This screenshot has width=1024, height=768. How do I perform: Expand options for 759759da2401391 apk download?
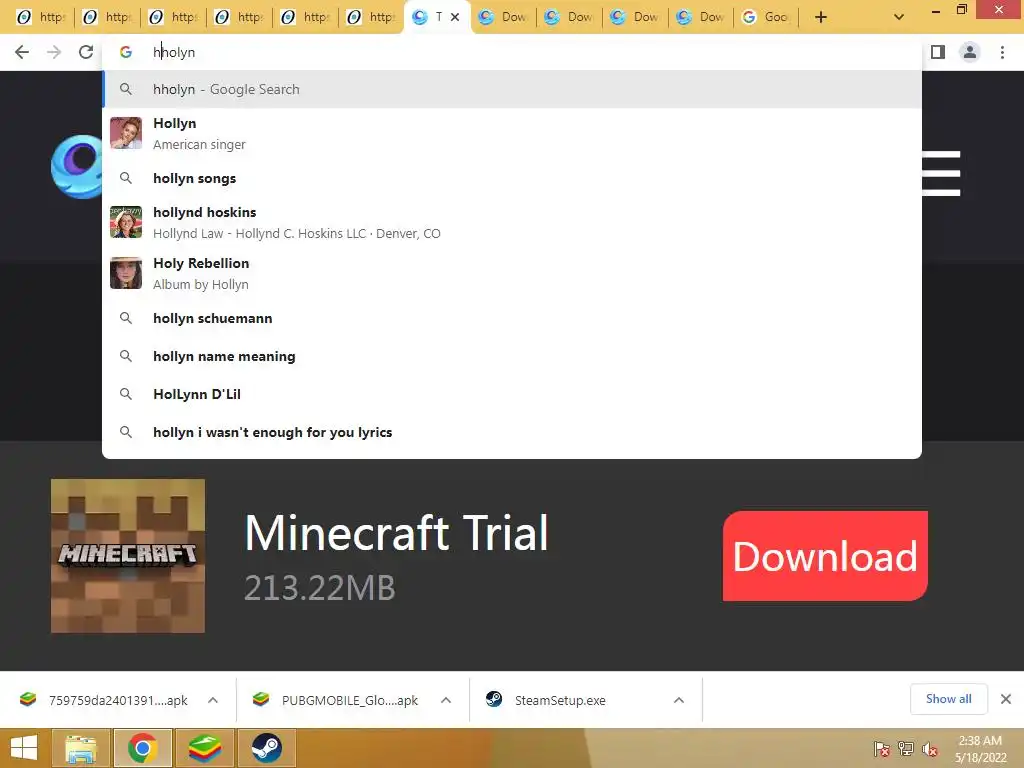tap(213, 700)
